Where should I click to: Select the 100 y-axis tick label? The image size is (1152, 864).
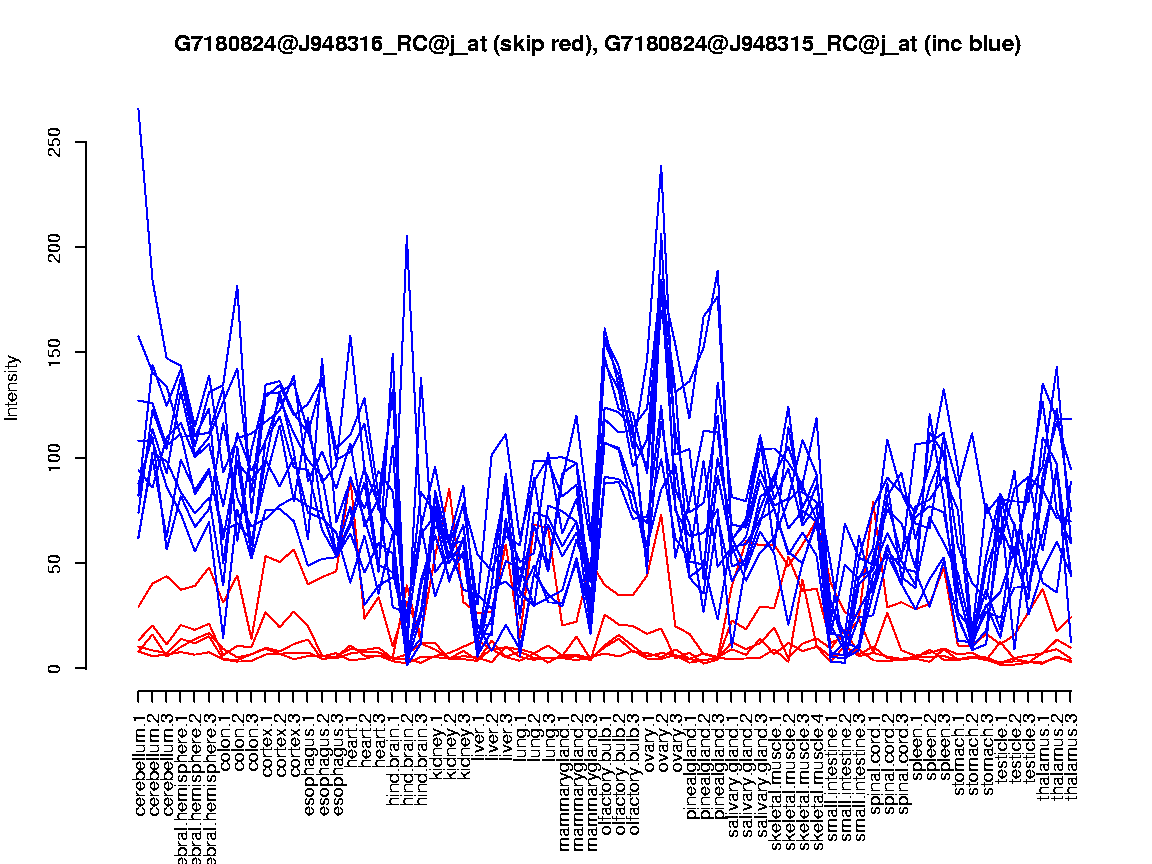(x=59, y=457)
